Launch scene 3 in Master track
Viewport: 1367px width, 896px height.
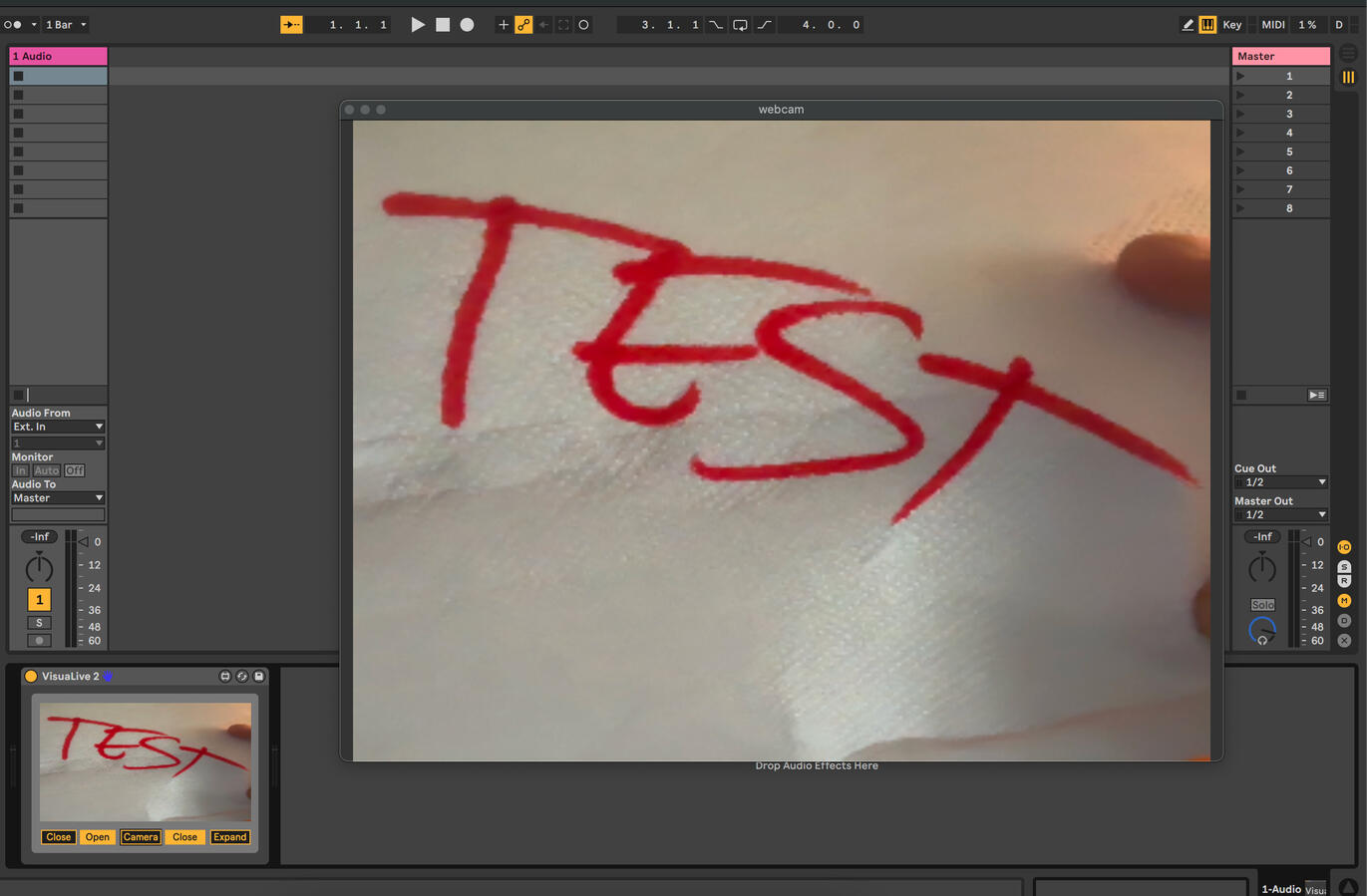pyautogui.click(x=1240, y=114)
